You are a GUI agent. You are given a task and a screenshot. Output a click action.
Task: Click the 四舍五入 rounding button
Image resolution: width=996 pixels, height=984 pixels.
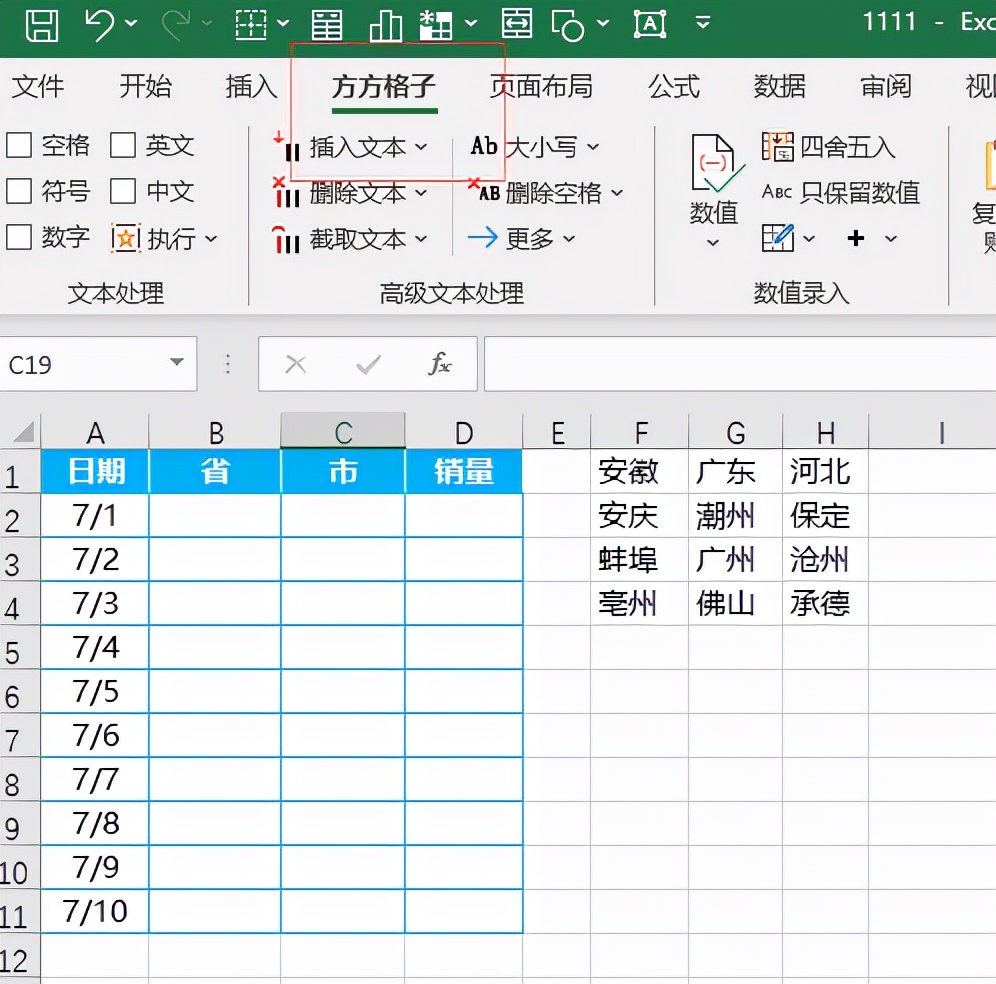click(828, 147)
